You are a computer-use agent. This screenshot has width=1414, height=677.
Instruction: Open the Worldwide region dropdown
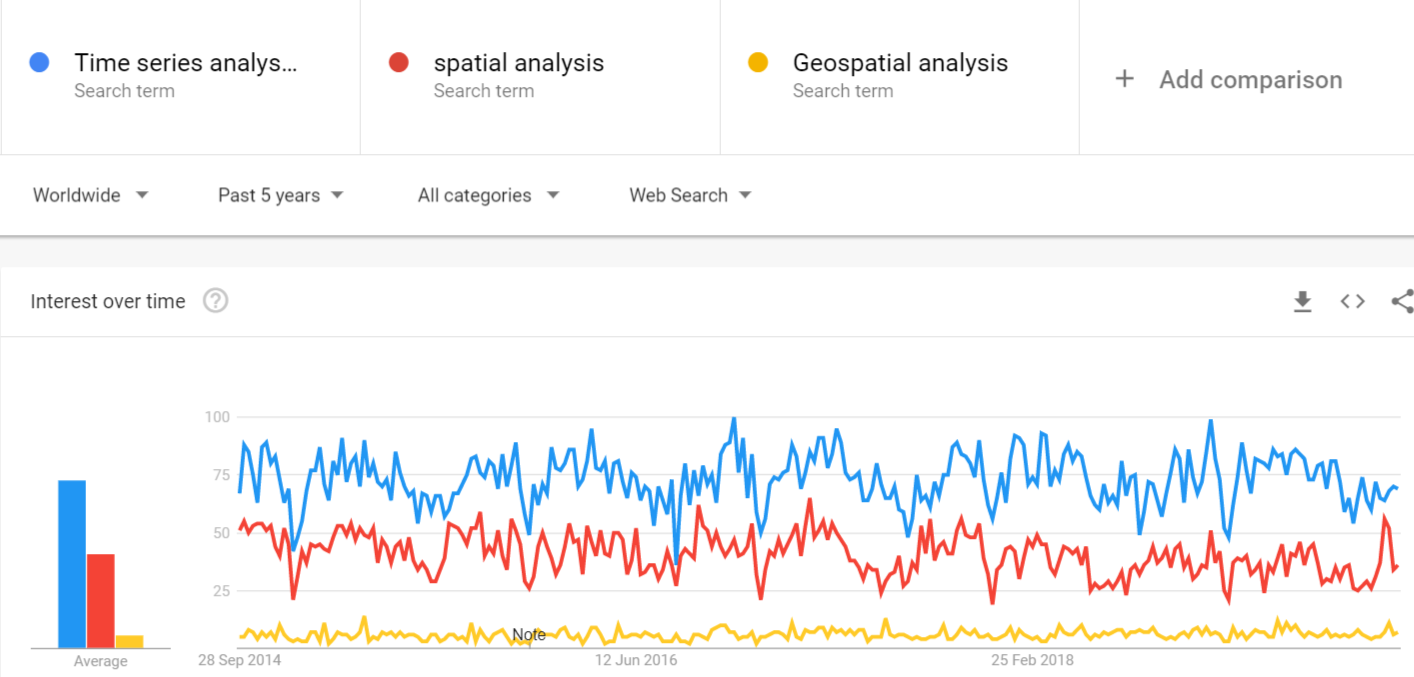tap(91, 195)
